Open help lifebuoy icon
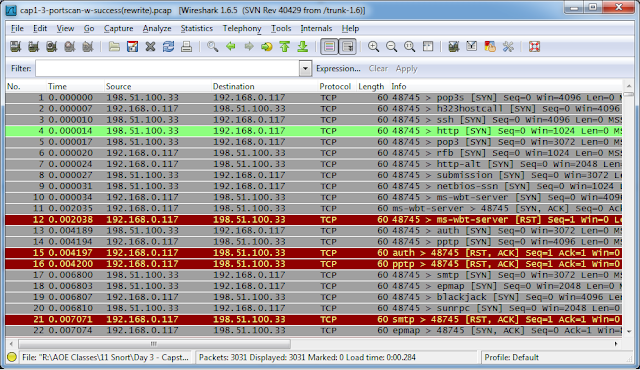 [534, 47]
